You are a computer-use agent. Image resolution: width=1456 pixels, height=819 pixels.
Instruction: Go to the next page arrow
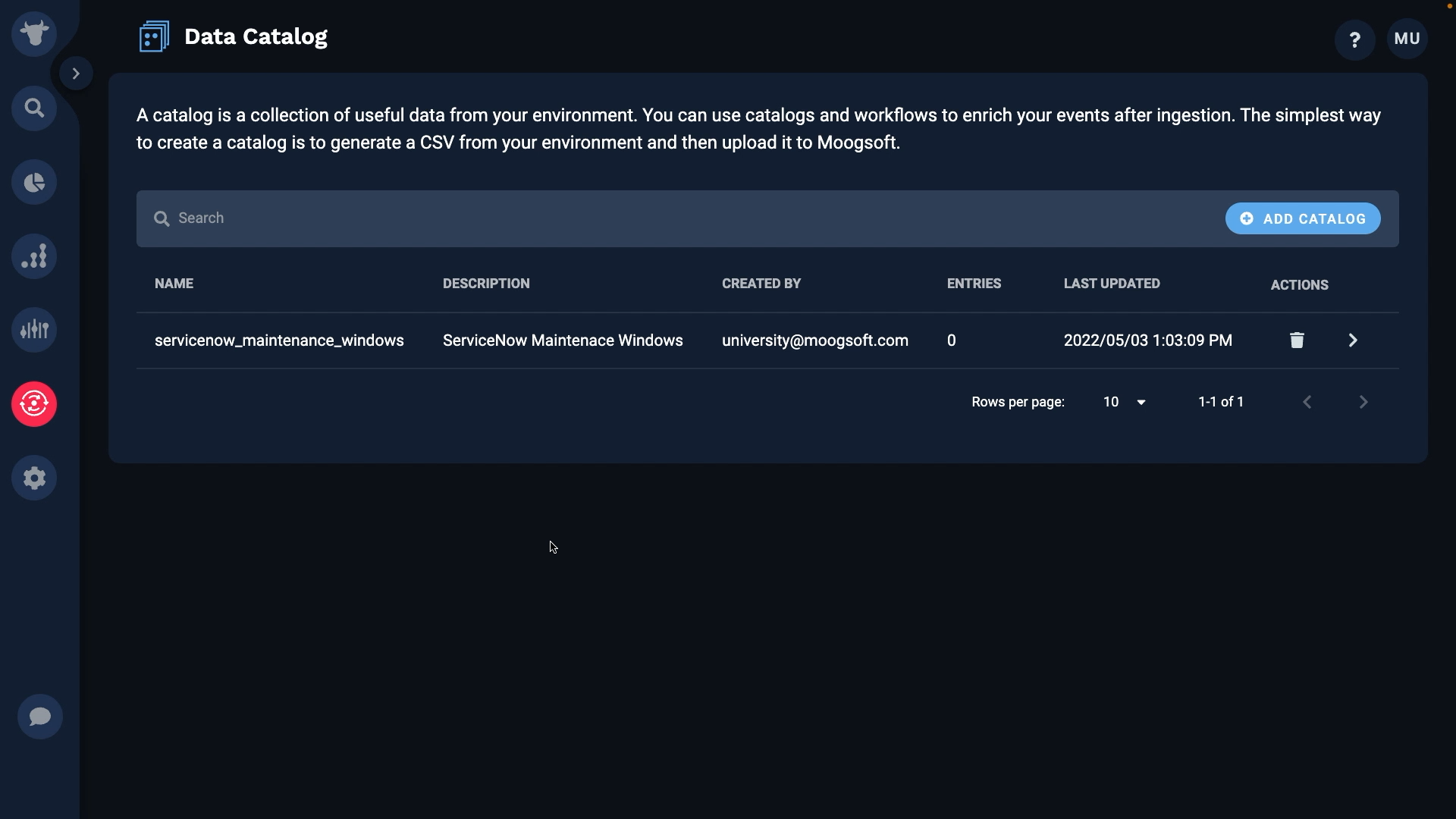pyautogui.click(x=1363, y=402)
